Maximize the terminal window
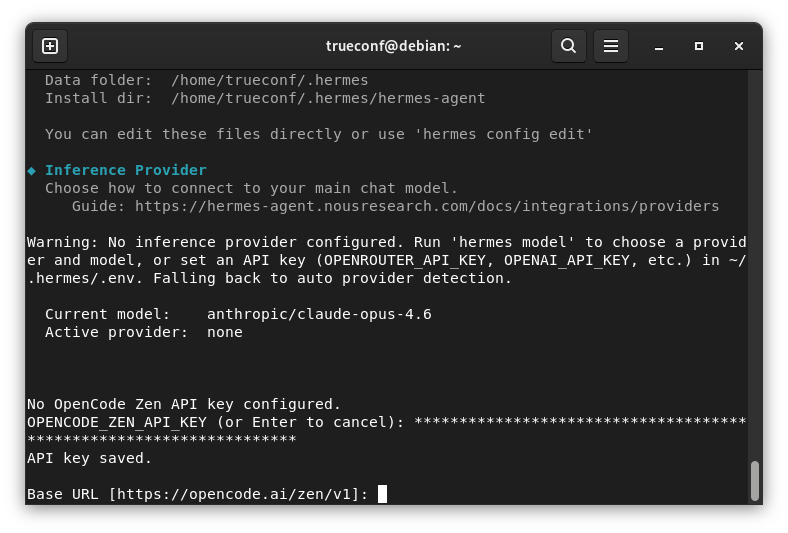Viewport: 788px width, 533px height. coord(699,46)
